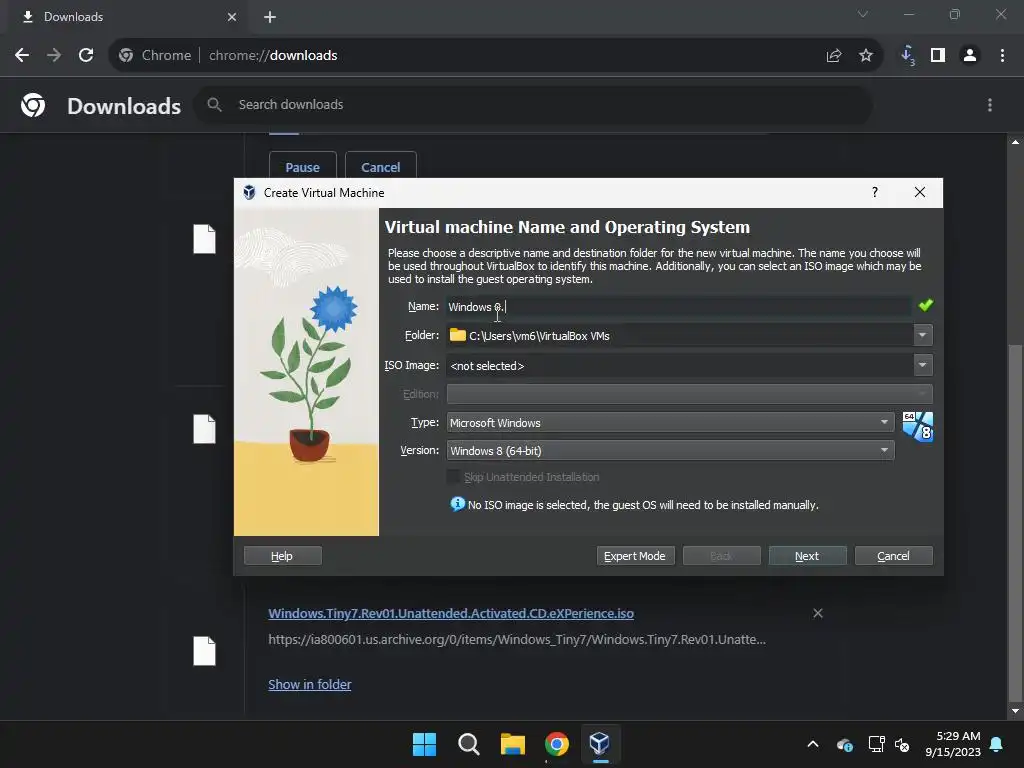Reload the Chrome downloads page
The height and width of the screenshot is (768, 1024).
pos(86,56)
